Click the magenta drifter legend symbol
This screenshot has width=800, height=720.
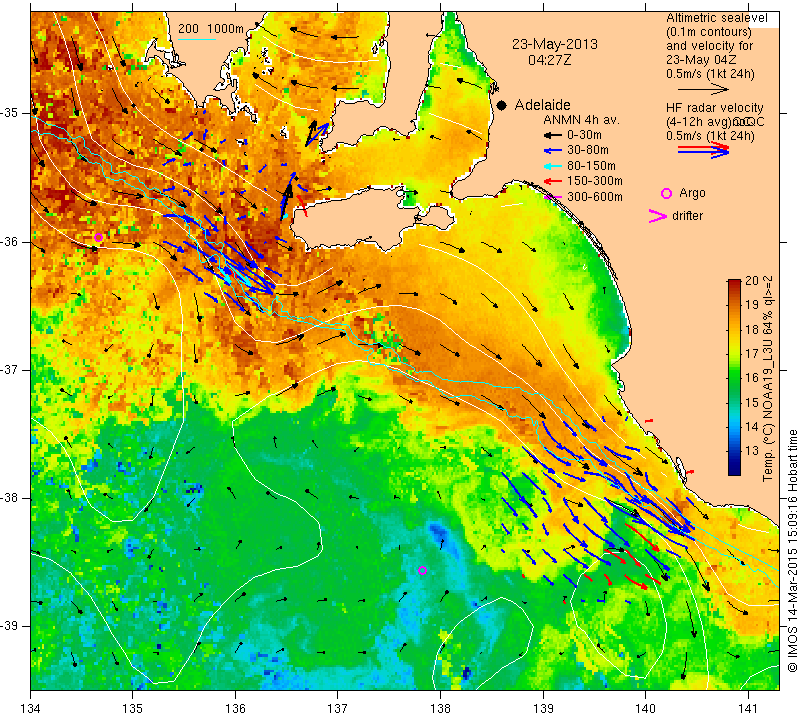click(x=658, y=216)
